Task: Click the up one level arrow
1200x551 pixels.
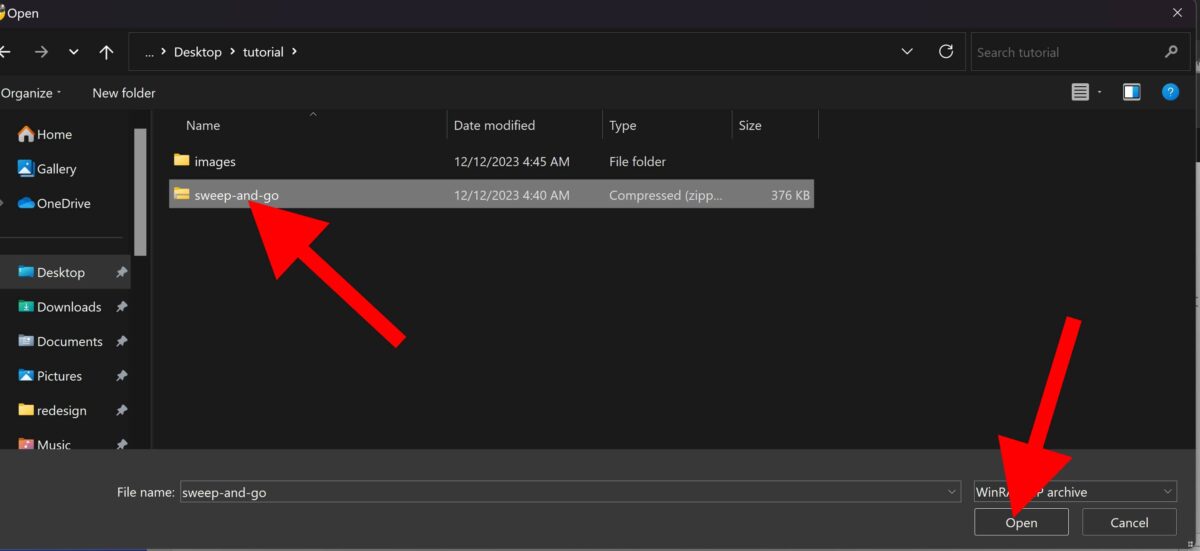Action: coord(106,52)
